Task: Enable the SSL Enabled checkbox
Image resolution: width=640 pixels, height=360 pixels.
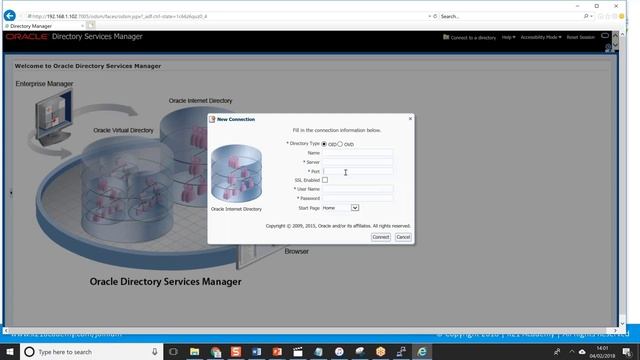Action: (x=325, y=180)
